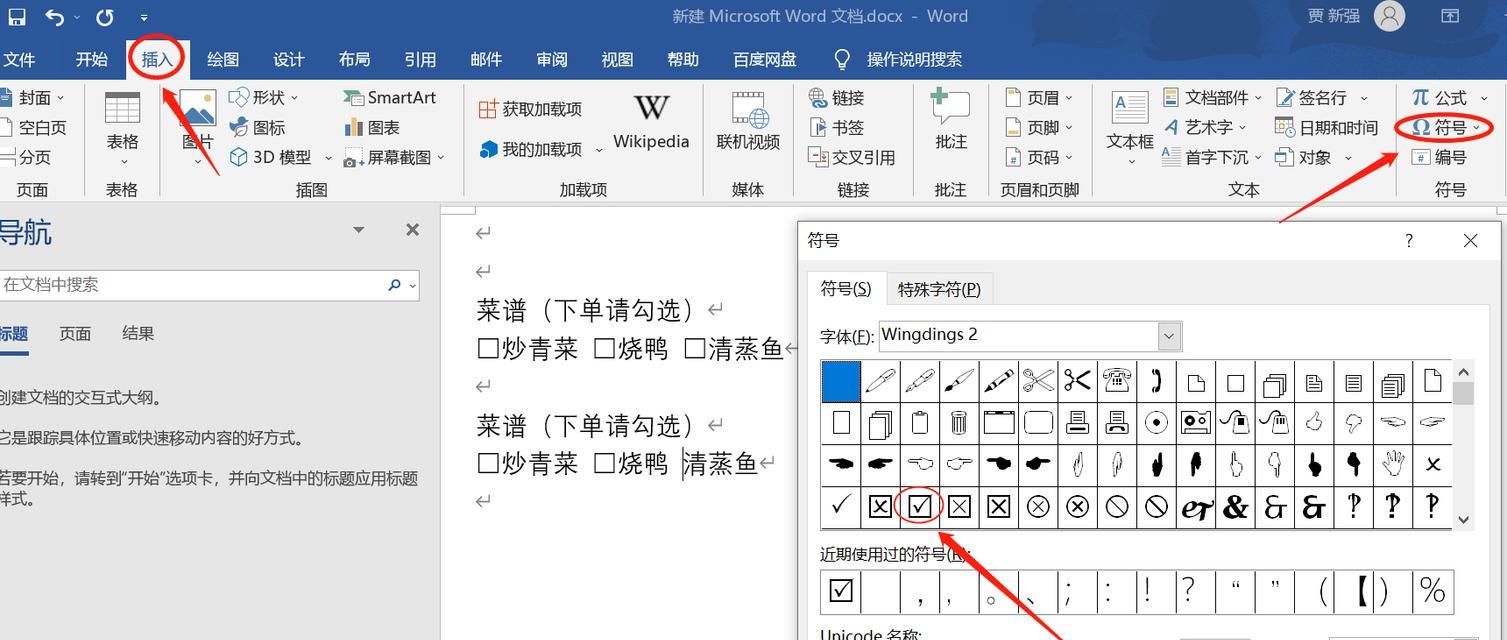Screen dimensions: 1507x640
Task: Open the 百度网盘 ribbon tab
Action: tap(765, 60)
